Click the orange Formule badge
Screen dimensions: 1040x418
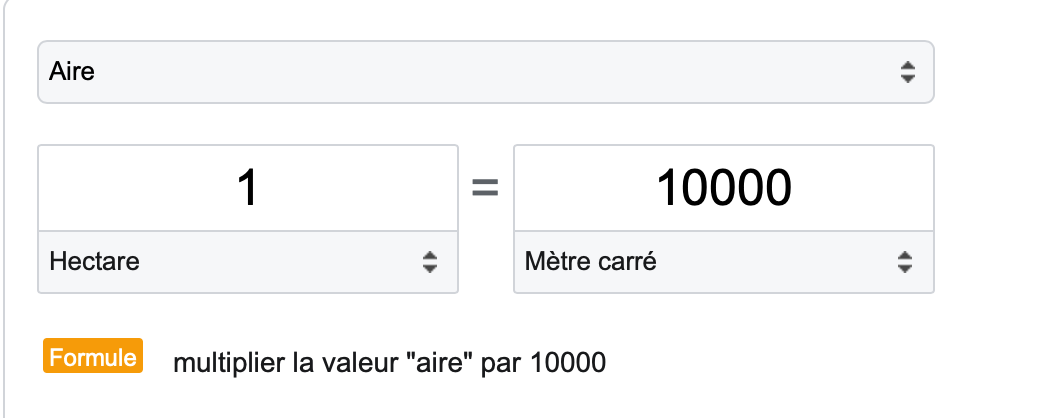click(x=93, y=357)
